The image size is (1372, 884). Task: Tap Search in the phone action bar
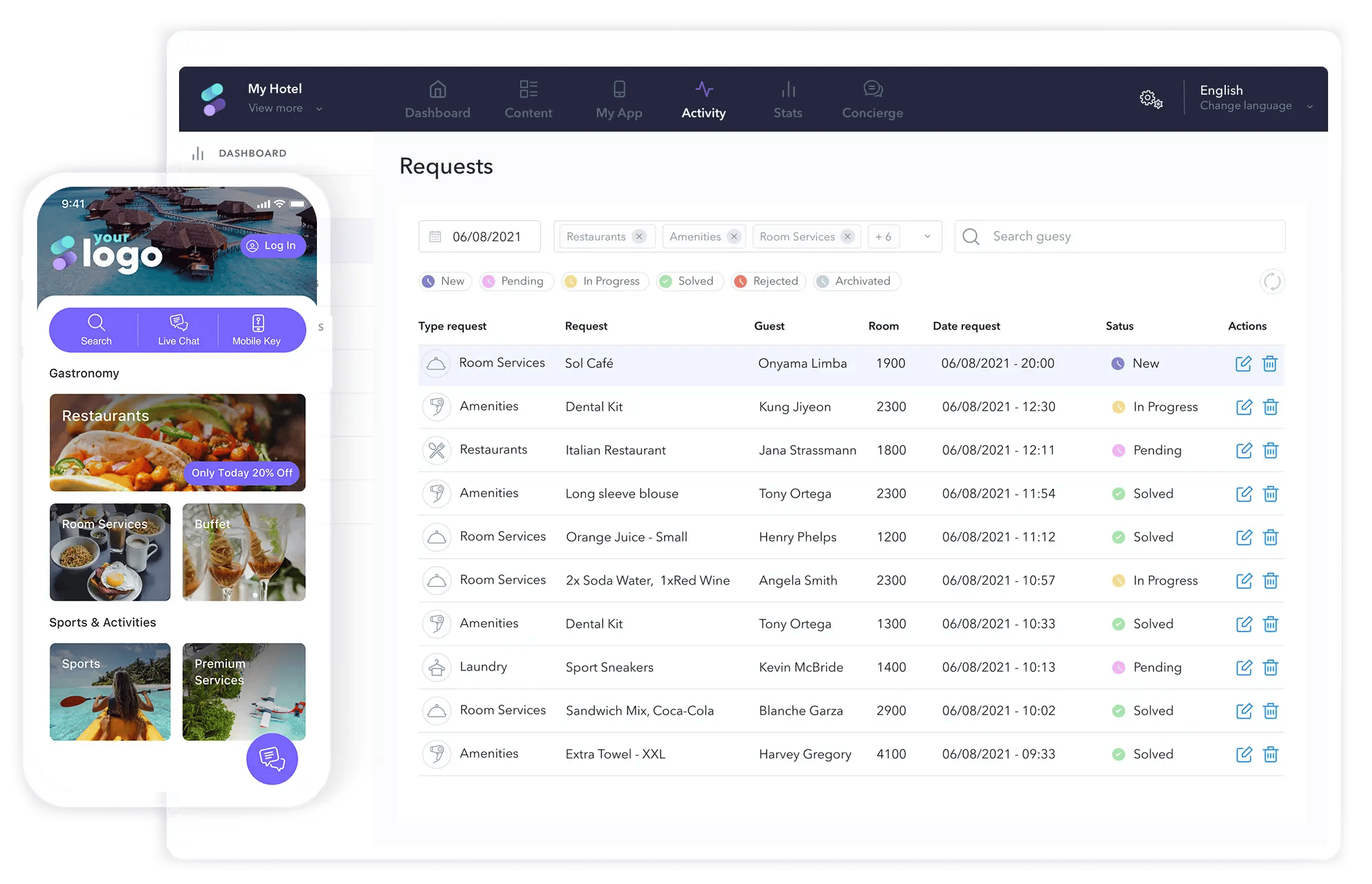[x=96, y=330]
